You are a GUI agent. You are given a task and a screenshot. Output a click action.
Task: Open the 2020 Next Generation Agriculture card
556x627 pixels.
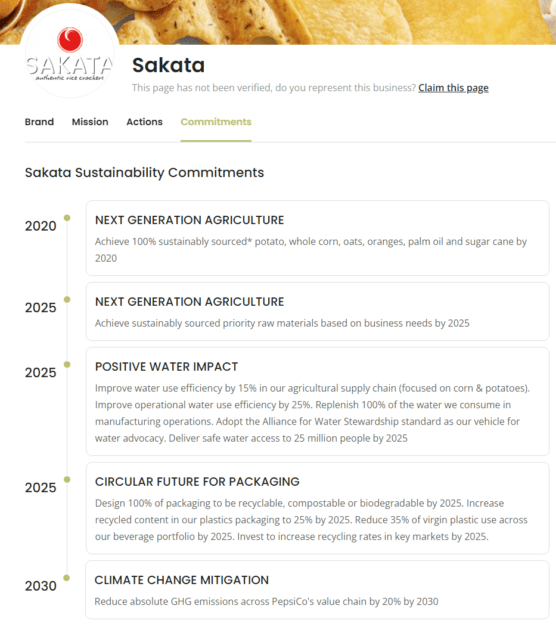pos(318,238)
